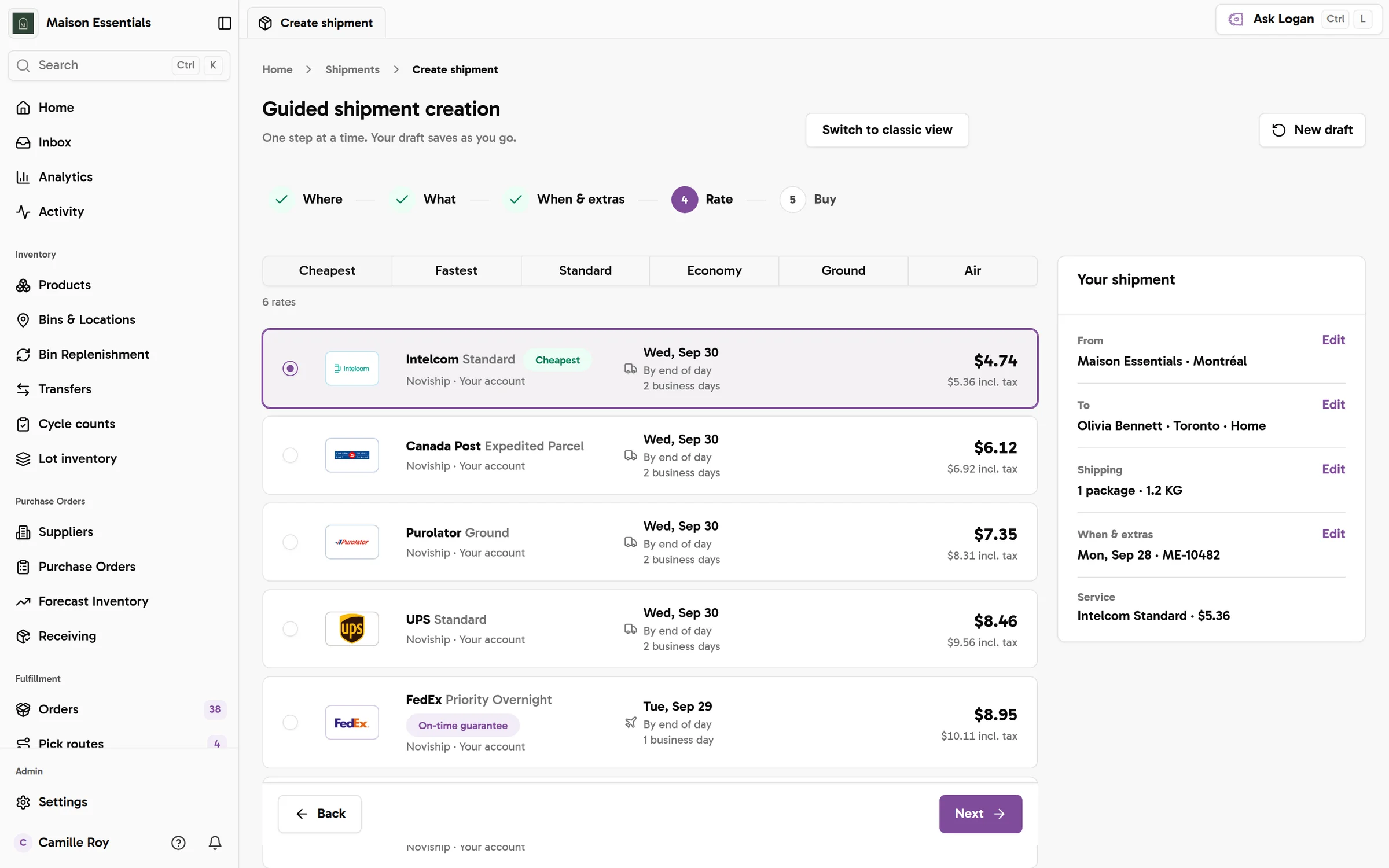Click the Purolator carrier logo

coord(352,542)
